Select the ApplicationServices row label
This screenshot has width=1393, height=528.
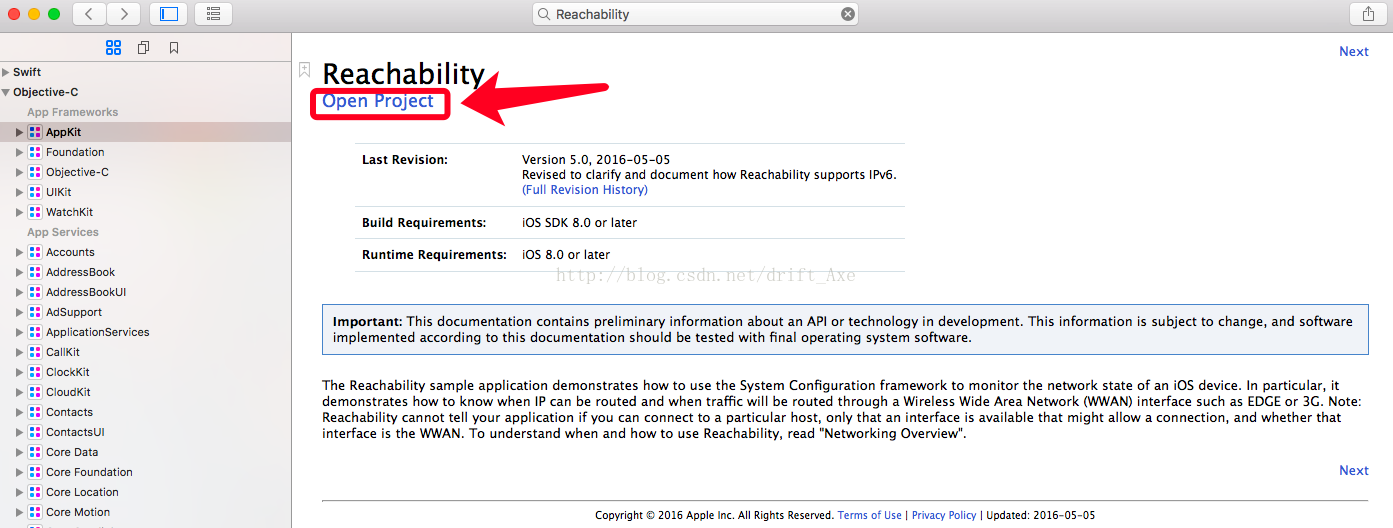point(98,332)
